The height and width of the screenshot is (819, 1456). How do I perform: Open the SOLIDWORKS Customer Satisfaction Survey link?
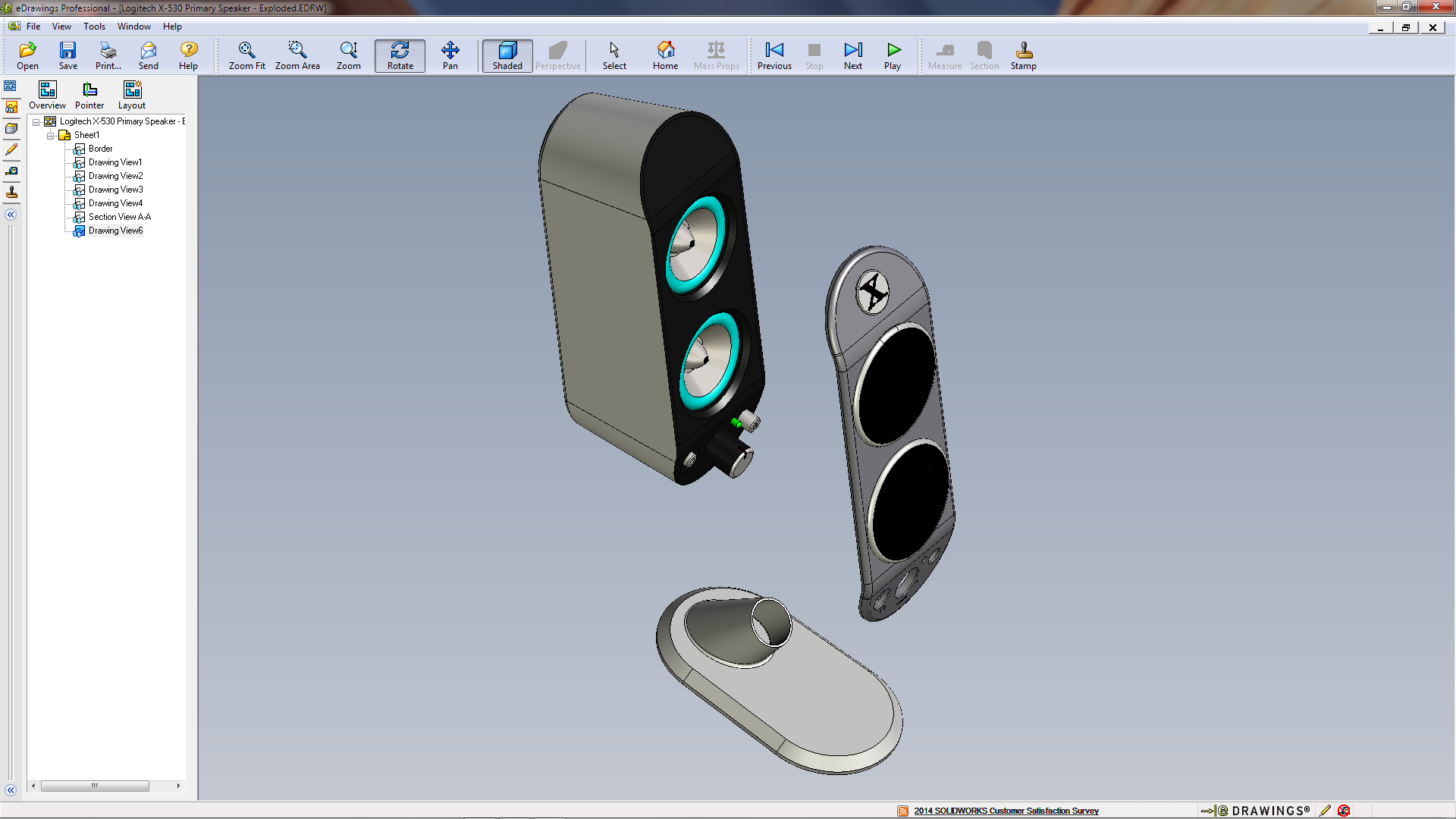[1006, 811]
